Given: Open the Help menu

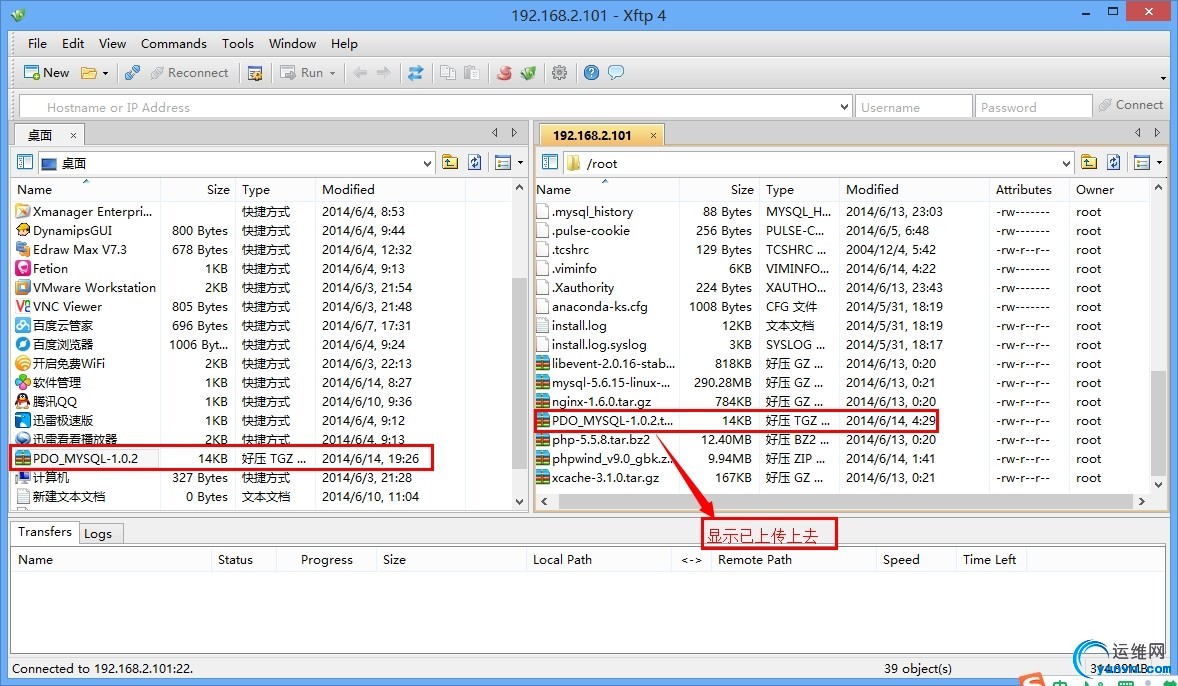Looking at the screenshot, I should coord(344,44).
